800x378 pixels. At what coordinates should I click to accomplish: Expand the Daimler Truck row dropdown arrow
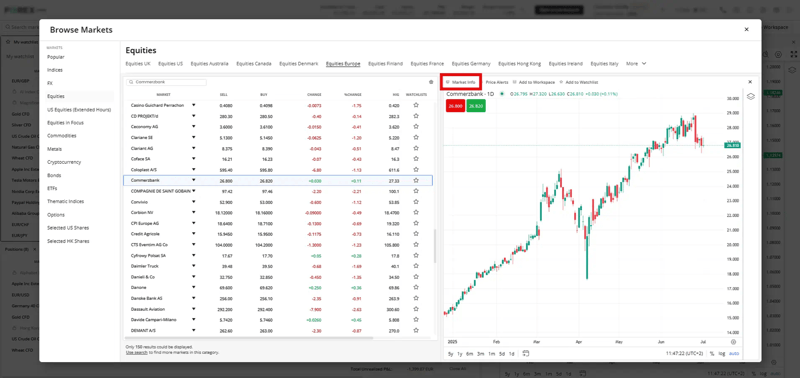pyautogui.click(x=193, y=266)
